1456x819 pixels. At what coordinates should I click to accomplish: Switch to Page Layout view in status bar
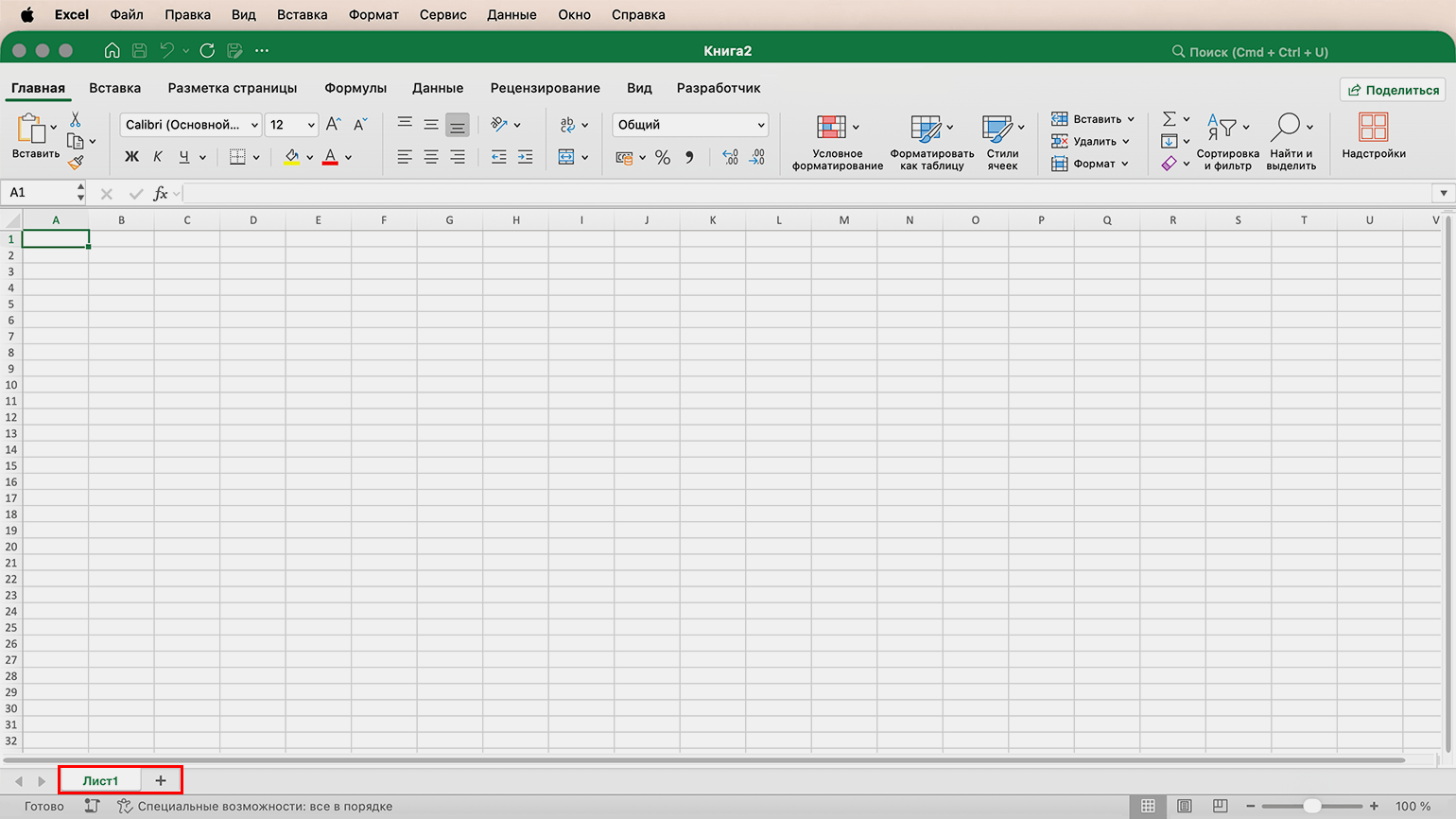(1185, 806)
